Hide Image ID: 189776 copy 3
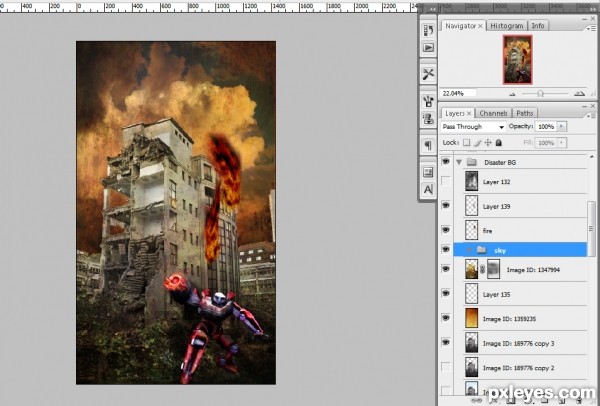600x406 pixels. click(446, 342)
